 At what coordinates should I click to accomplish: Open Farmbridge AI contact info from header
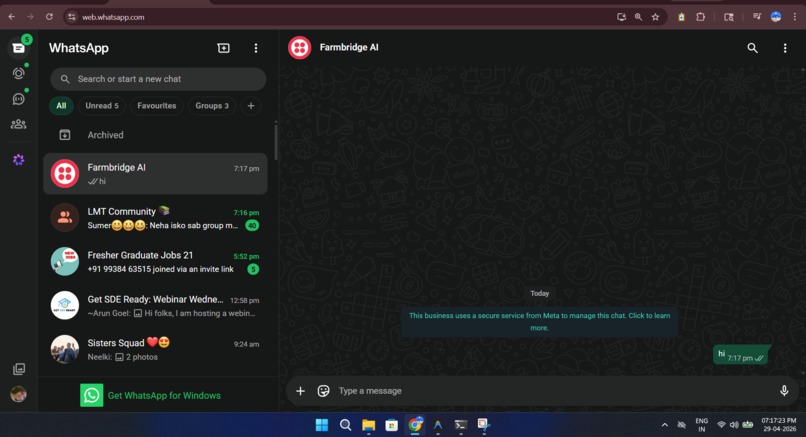click(349, 47)
